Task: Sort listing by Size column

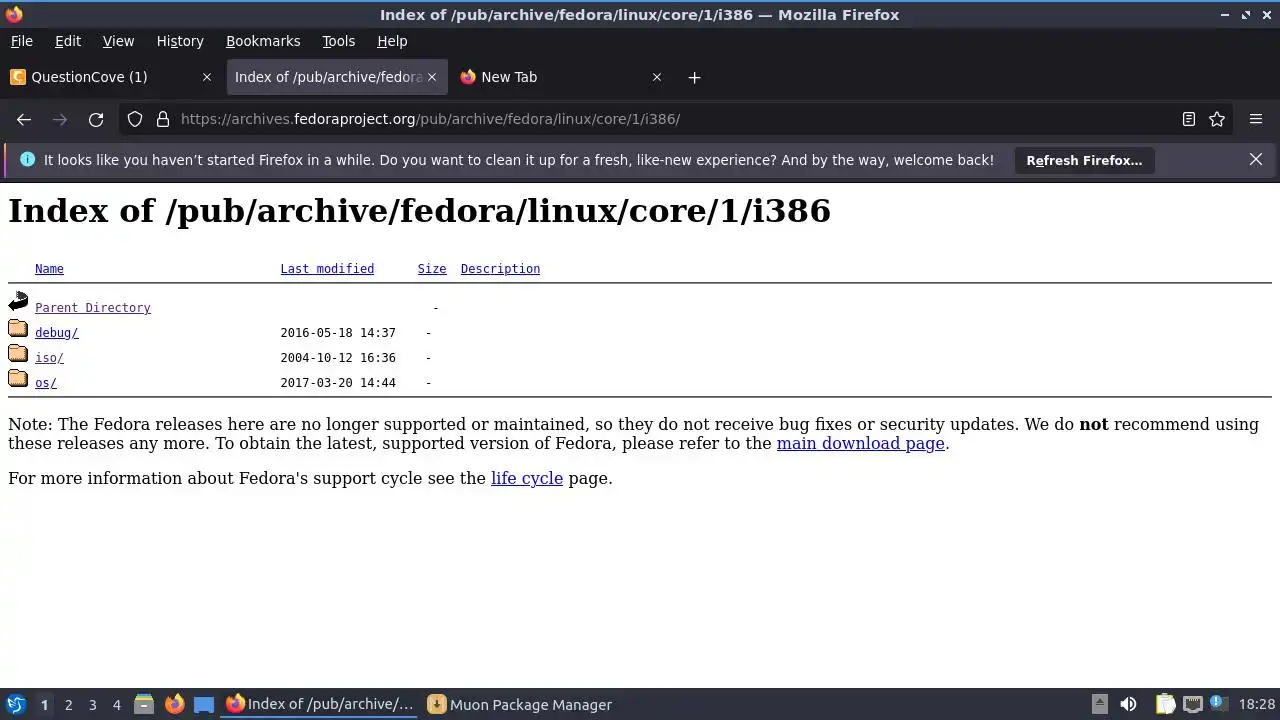Action: pyautogui.click(x=432, y=269)
